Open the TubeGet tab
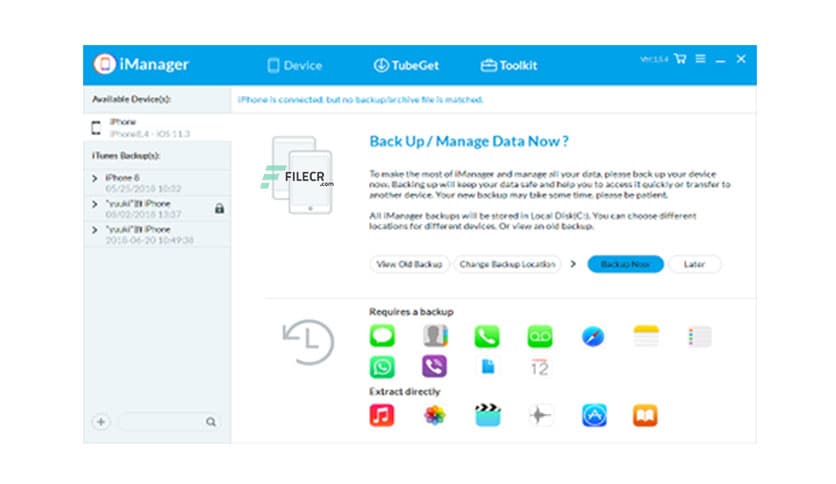The width and height of the screenshot is (836, 484). 406,65
